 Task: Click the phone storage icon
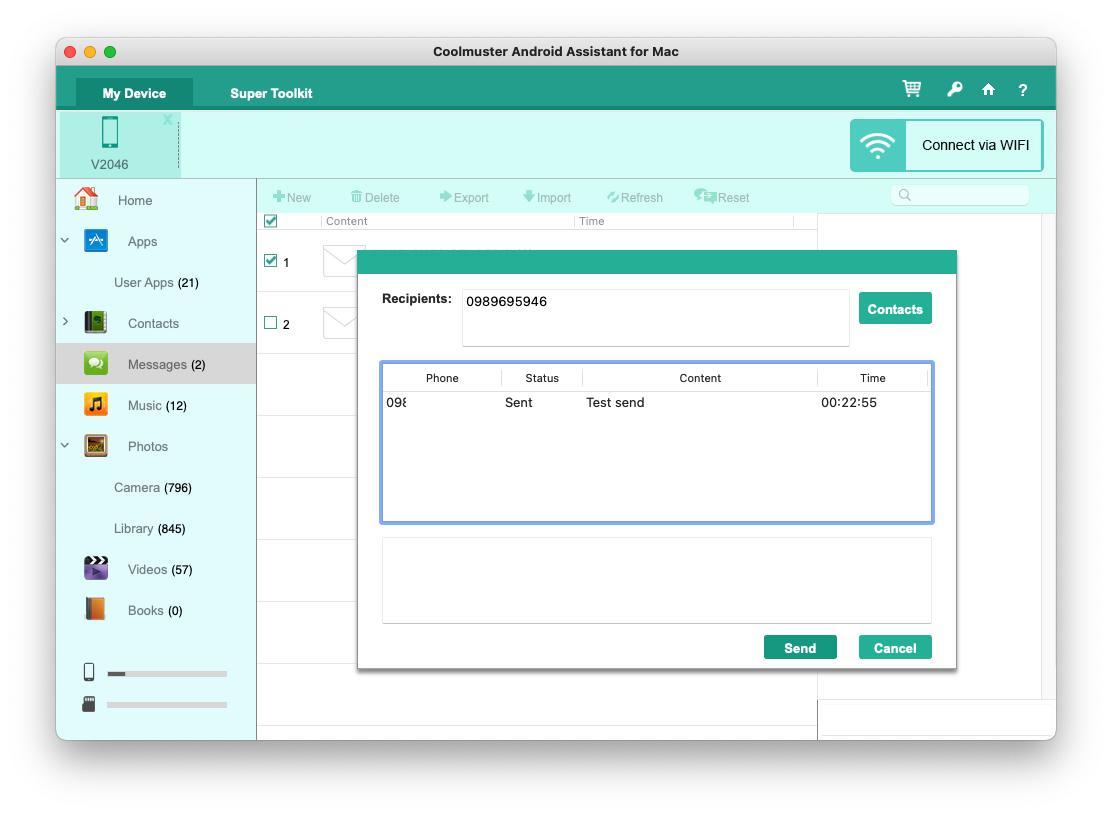(89, 671)
